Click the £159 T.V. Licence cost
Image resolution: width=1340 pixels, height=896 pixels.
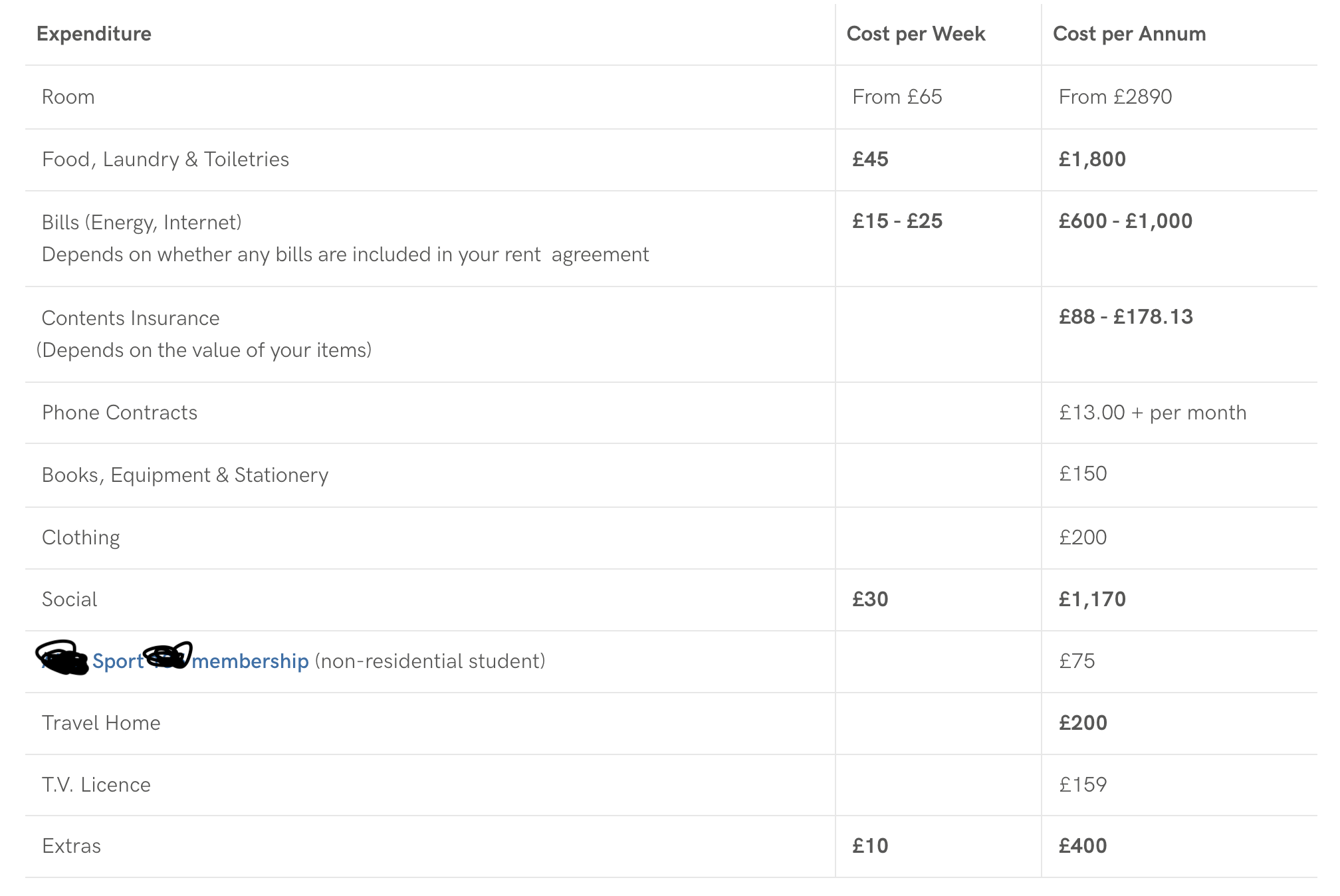[x=1083, y=785]
